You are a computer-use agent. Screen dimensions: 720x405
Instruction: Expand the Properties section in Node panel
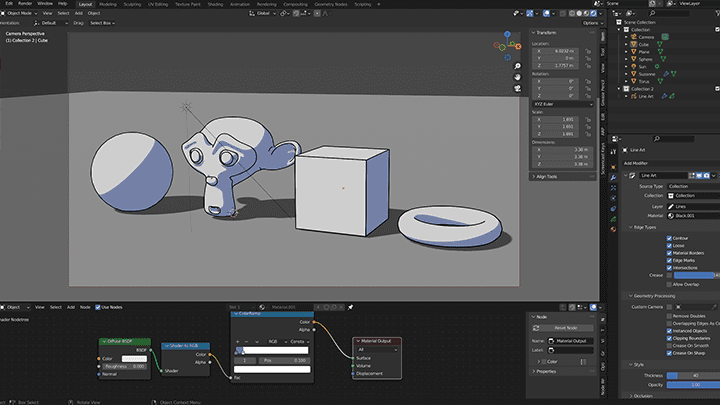click(x=544, y=371)
